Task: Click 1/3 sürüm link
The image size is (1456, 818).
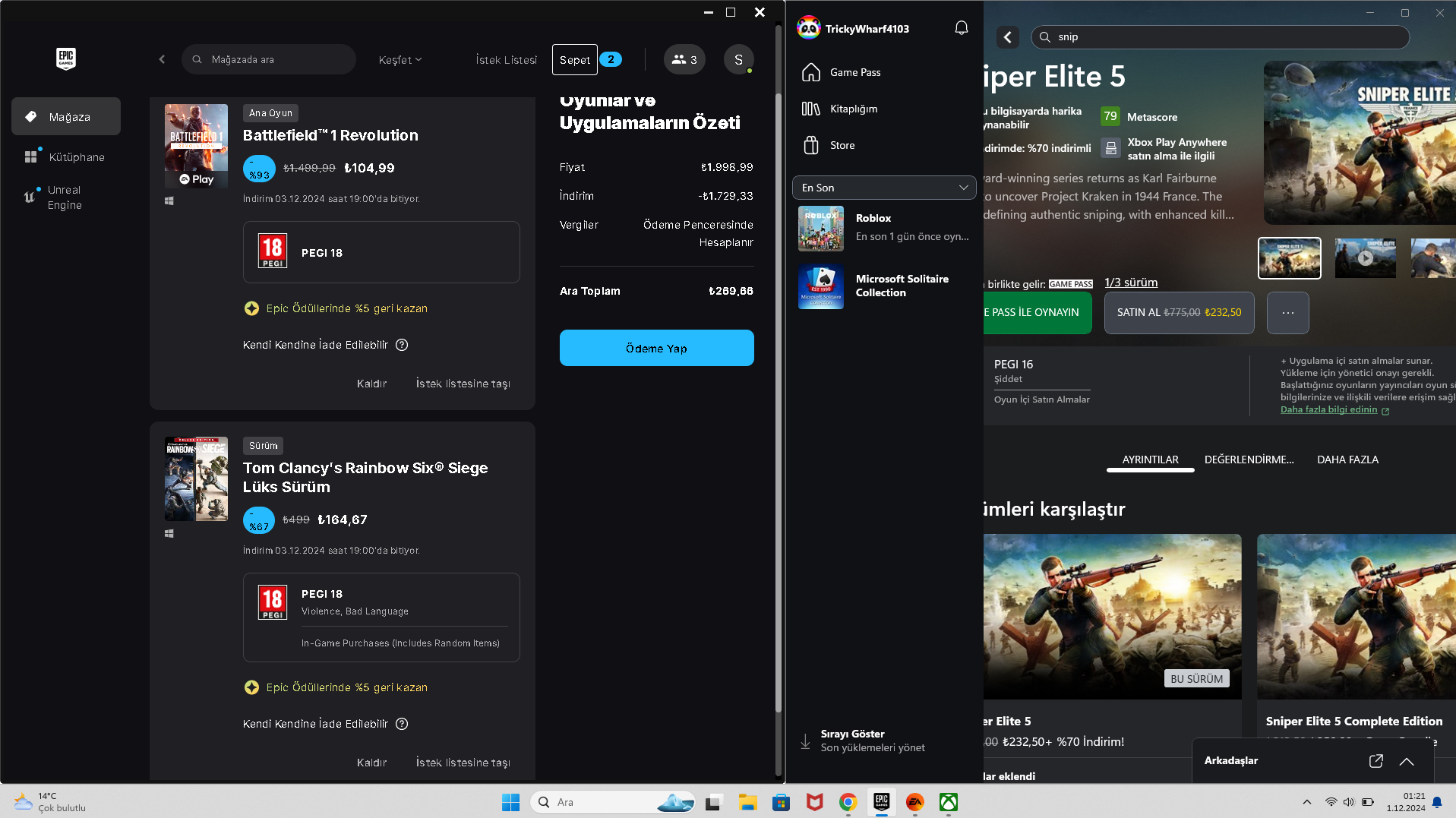Action: (x=1130, y=283)
